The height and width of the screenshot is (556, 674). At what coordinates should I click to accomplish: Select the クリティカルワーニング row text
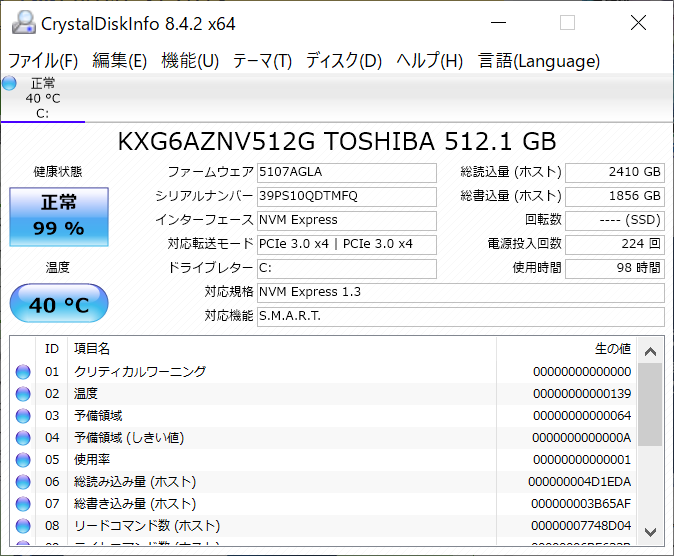tap(140, 372)
